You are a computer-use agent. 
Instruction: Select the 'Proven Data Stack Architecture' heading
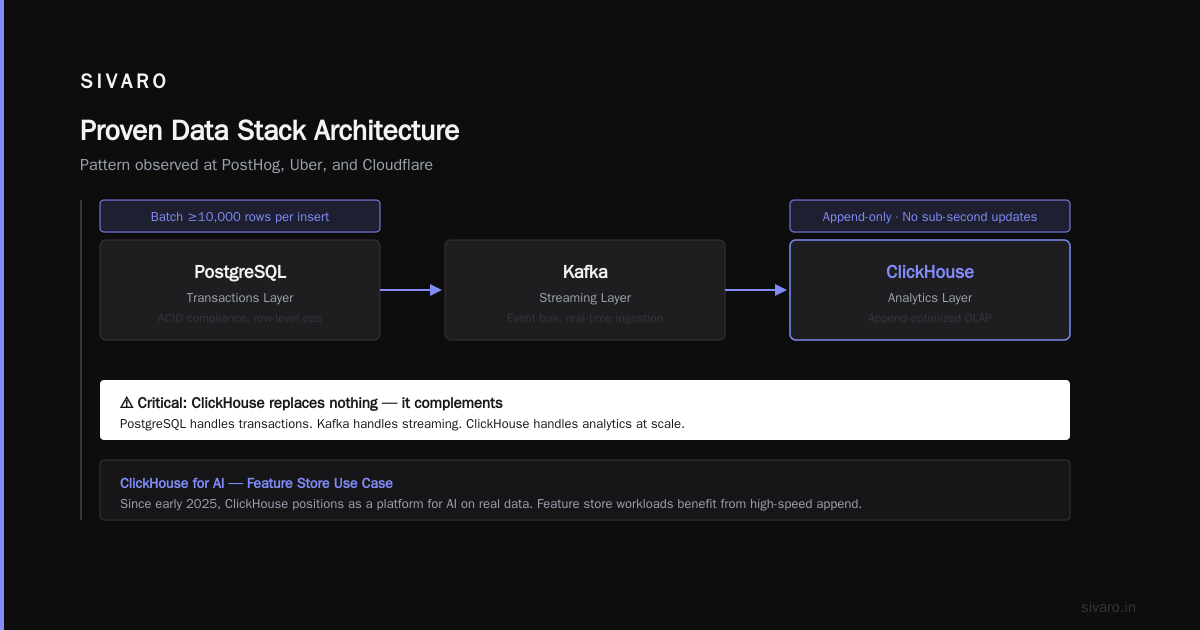tap(270, 131)
